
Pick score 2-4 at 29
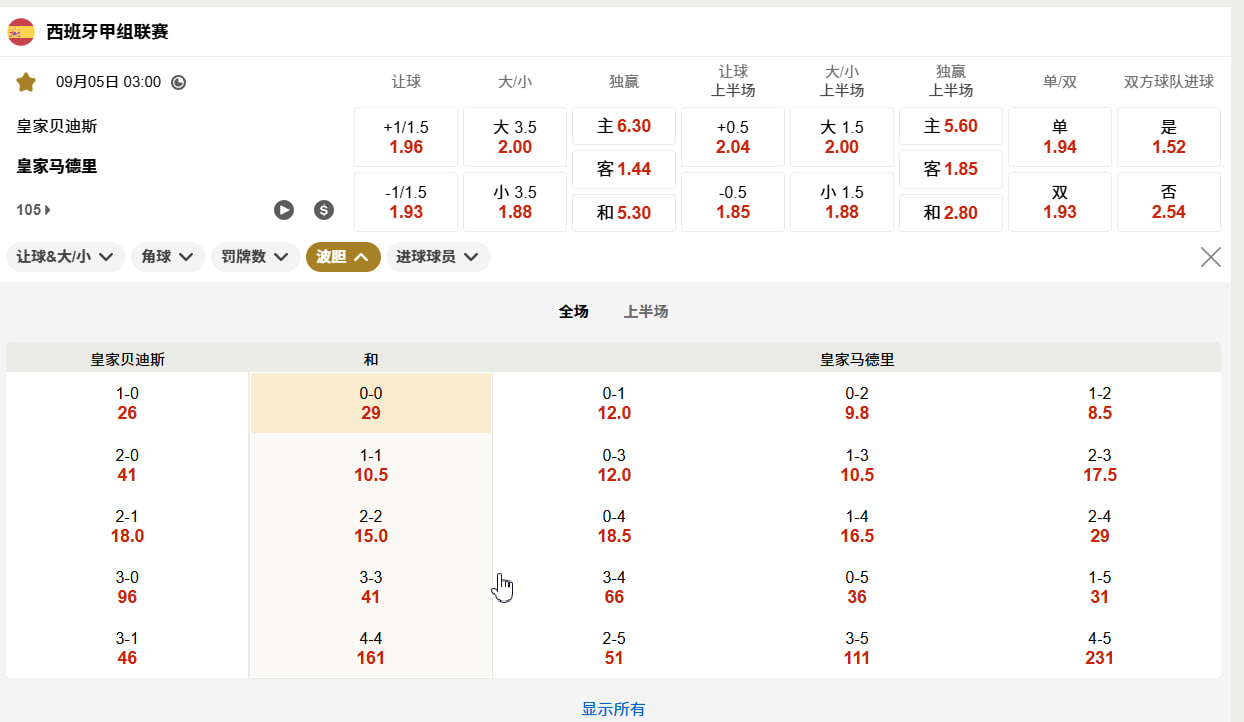point(1100,526)
